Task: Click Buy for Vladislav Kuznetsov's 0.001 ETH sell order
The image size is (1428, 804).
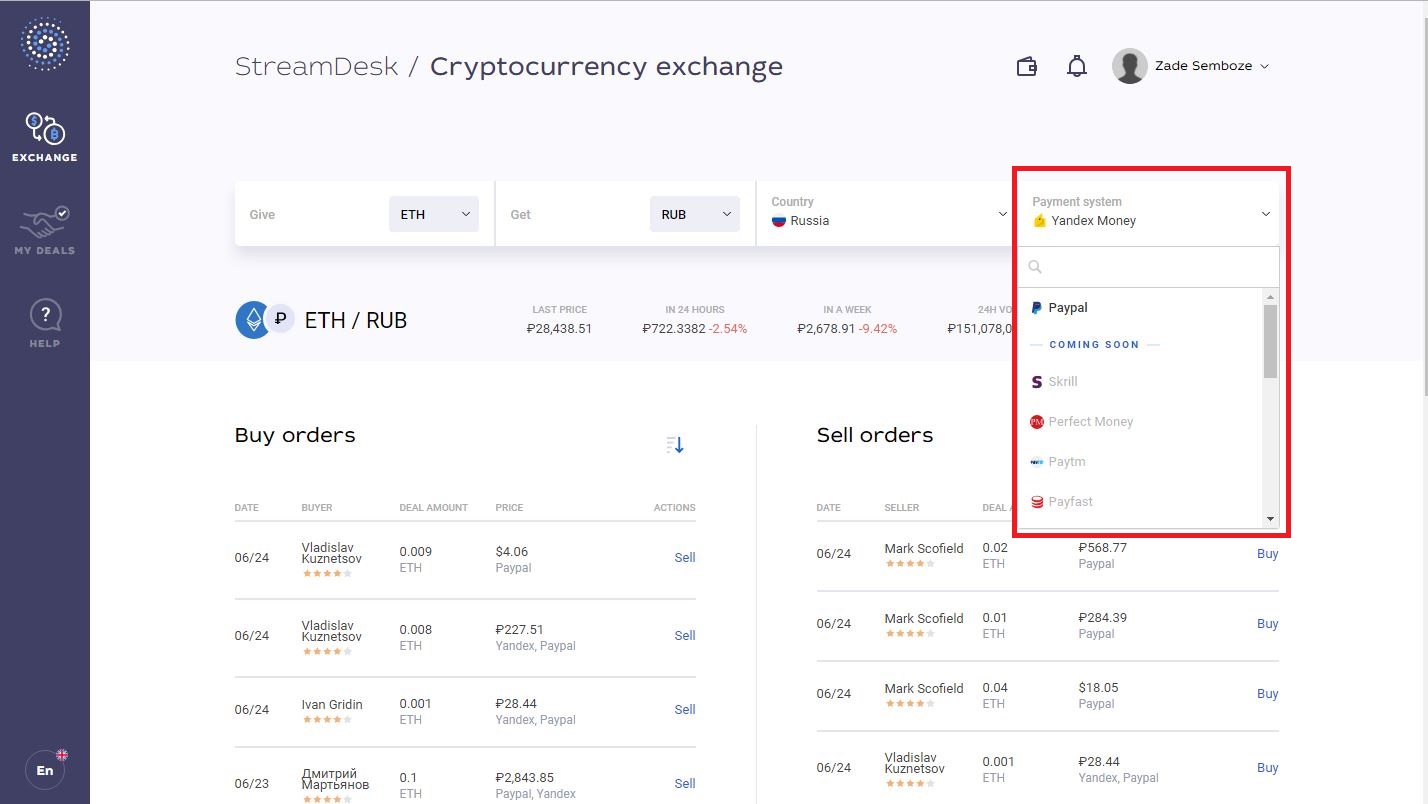Action: point(1268,768)
